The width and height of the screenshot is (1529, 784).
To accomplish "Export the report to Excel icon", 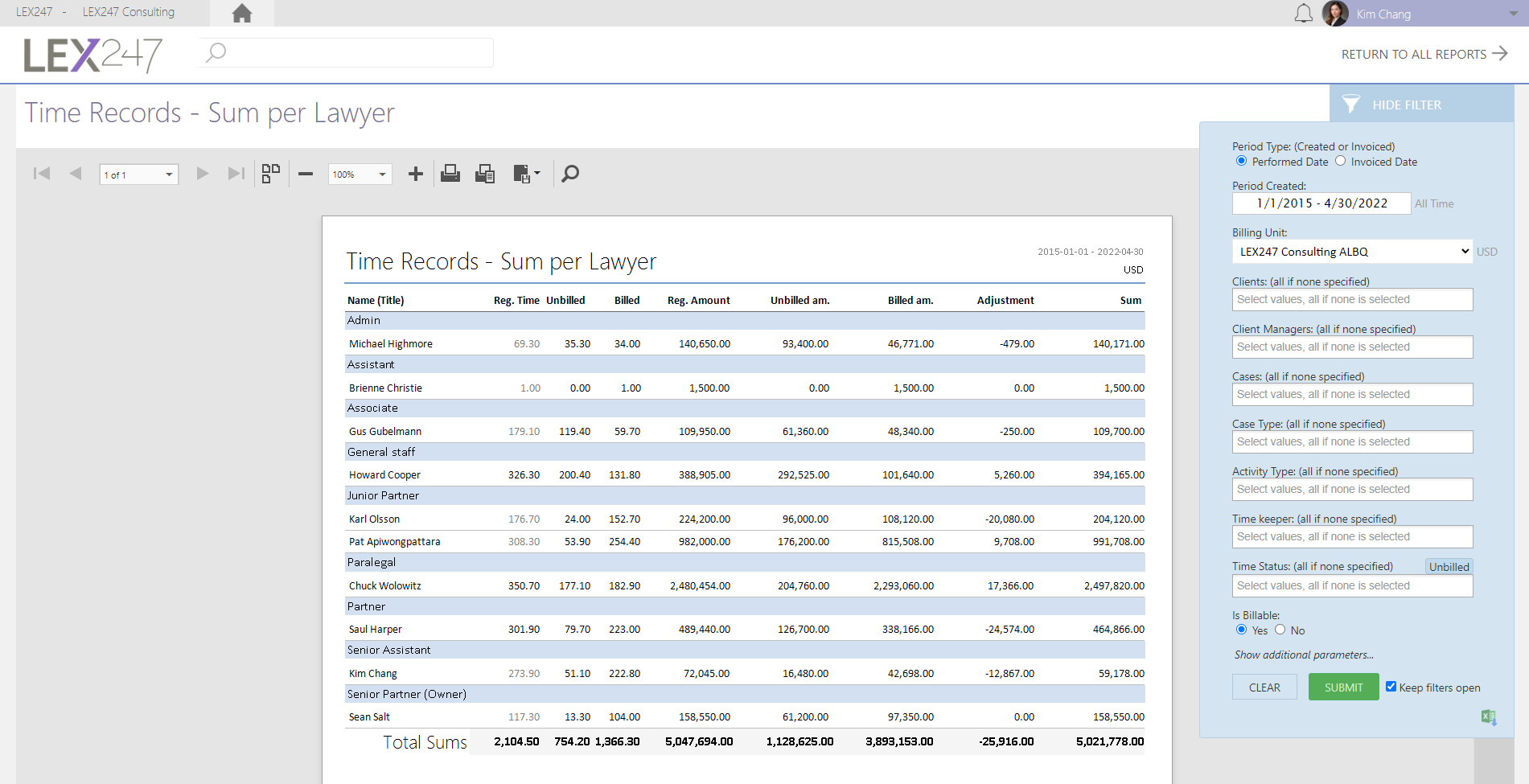I will pyautogui.click(x=1489, y=717).
